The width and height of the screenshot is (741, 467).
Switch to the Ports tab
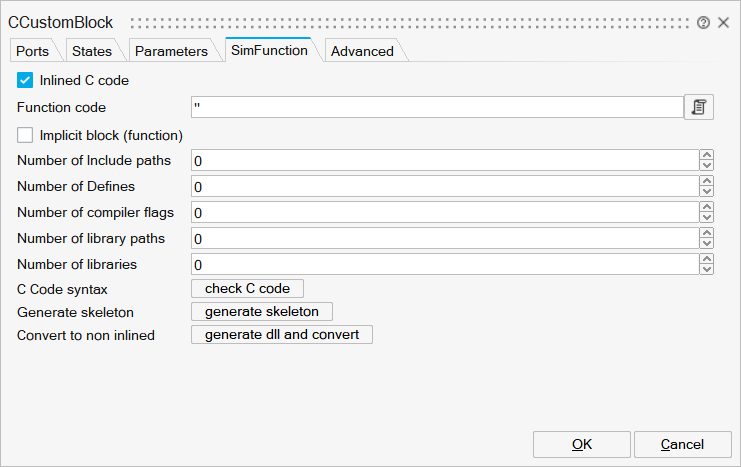click(x=32, y=51)
